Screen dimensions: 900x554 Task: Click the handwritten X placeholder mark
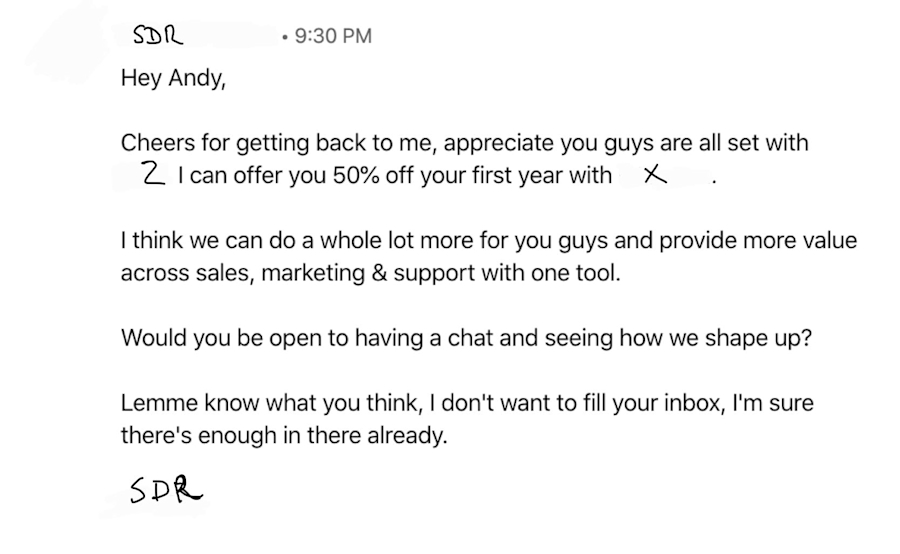click(x=655, y=175)
